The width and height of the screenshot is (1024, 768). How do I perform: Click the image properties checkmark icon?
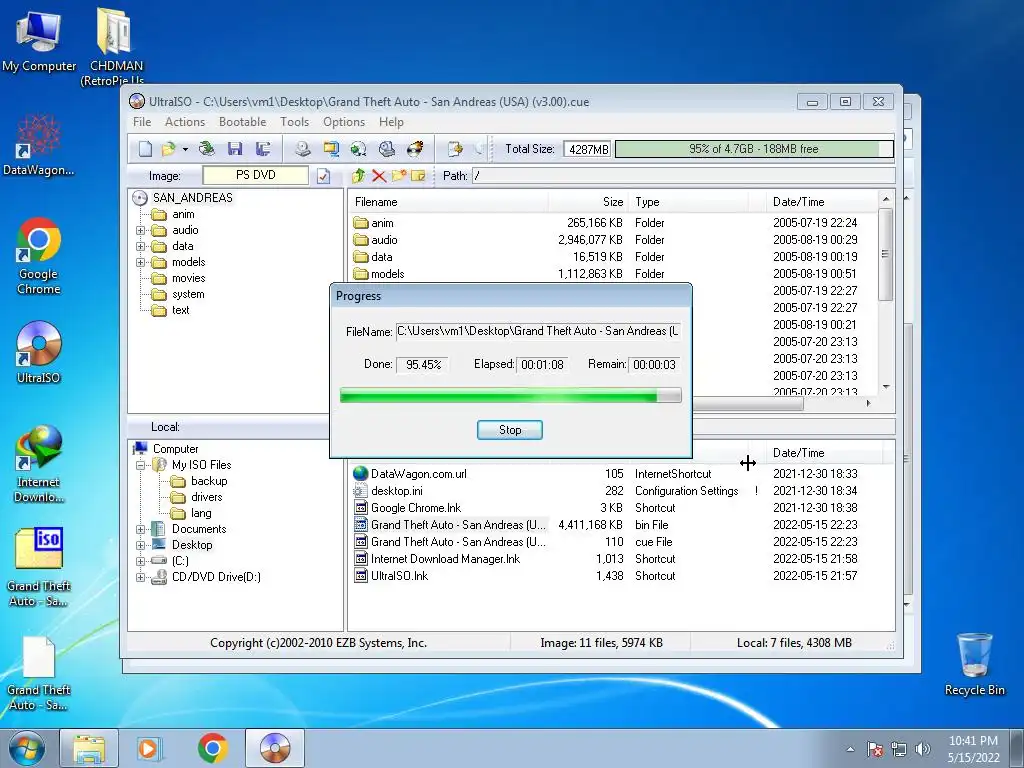click(324, 176)
